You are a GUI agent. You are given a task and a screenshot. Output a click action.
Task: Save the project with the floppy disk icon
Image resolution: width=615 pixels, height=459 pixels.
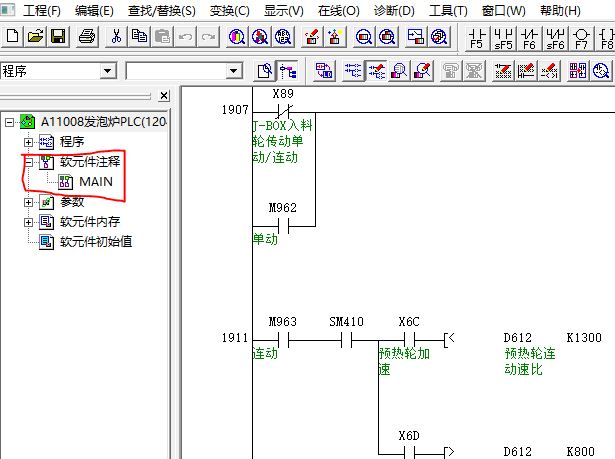[x=57, y=37]
